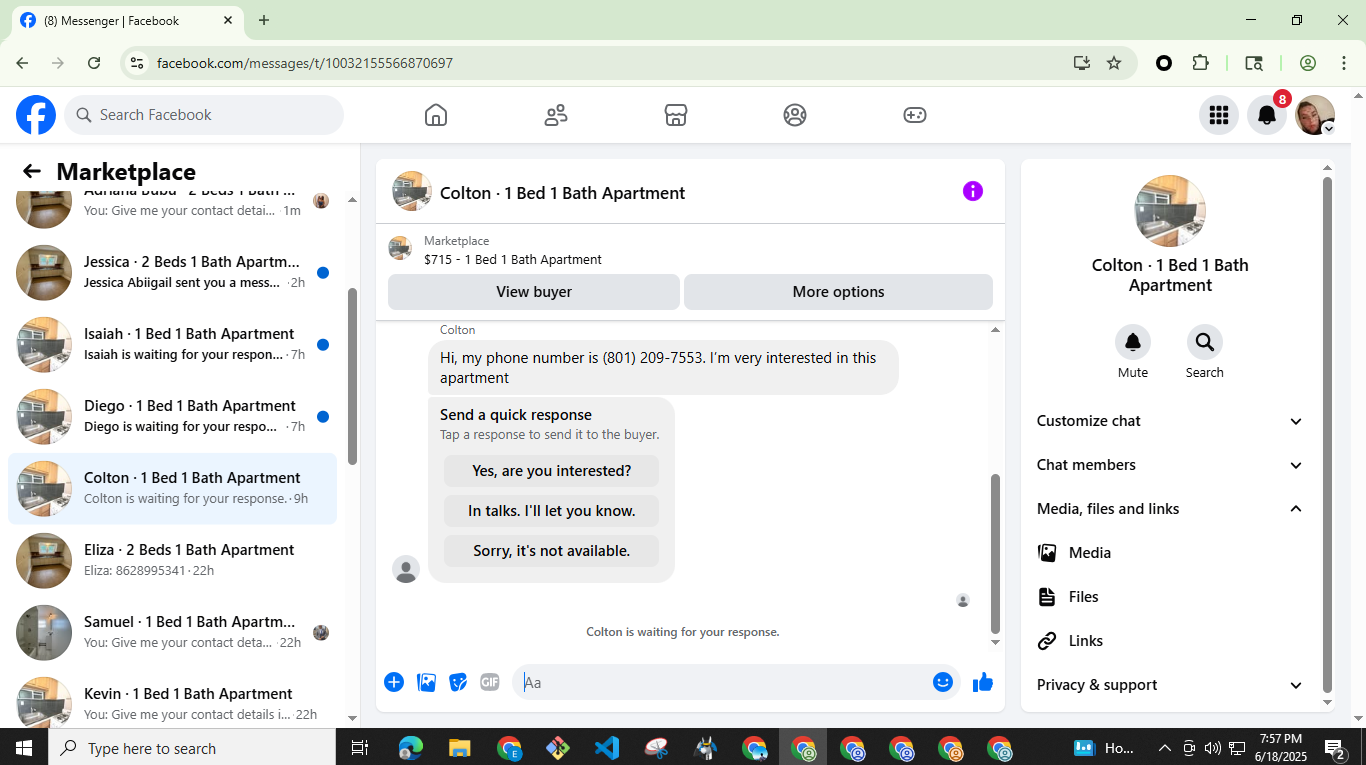
Task: Attach a photo using the image icon
Action: pos(426,682)
